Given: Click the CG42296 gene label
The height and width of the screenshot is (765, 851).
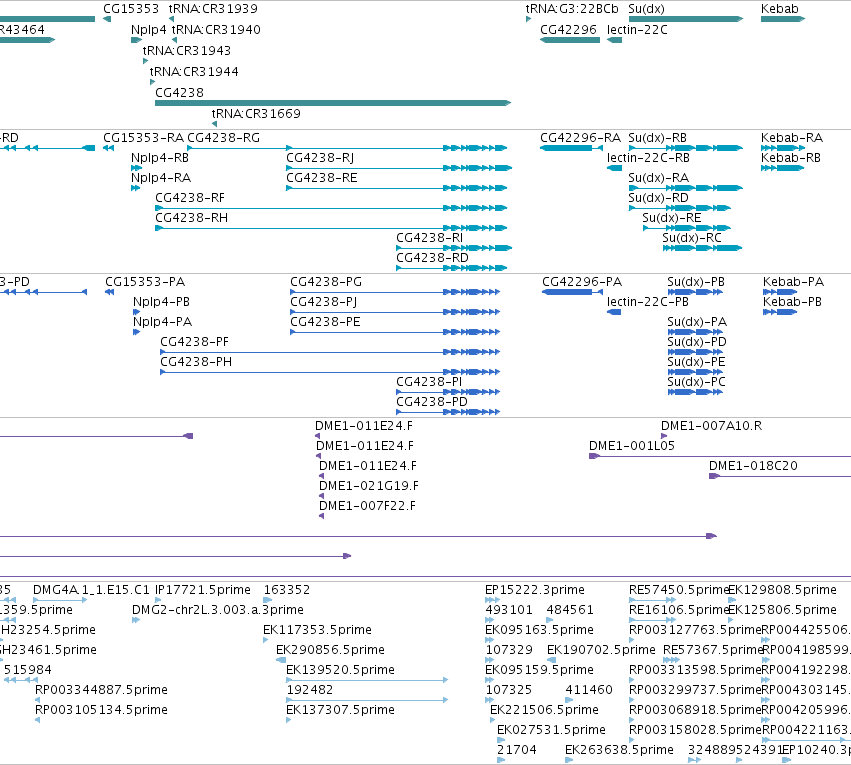Looking at the screenshot, I should coord(568,30).
